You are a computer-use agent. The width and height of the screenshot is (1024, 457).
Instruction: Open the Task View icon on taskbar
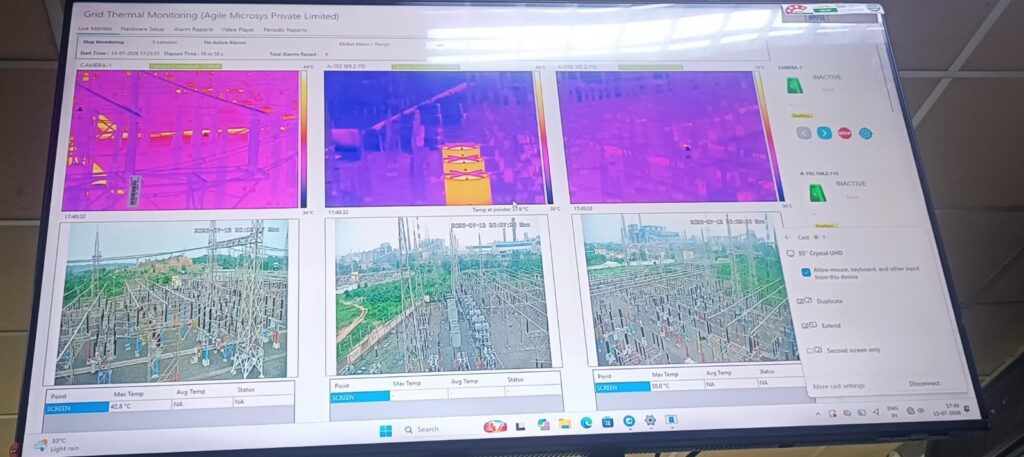click(x=520, y=426)
